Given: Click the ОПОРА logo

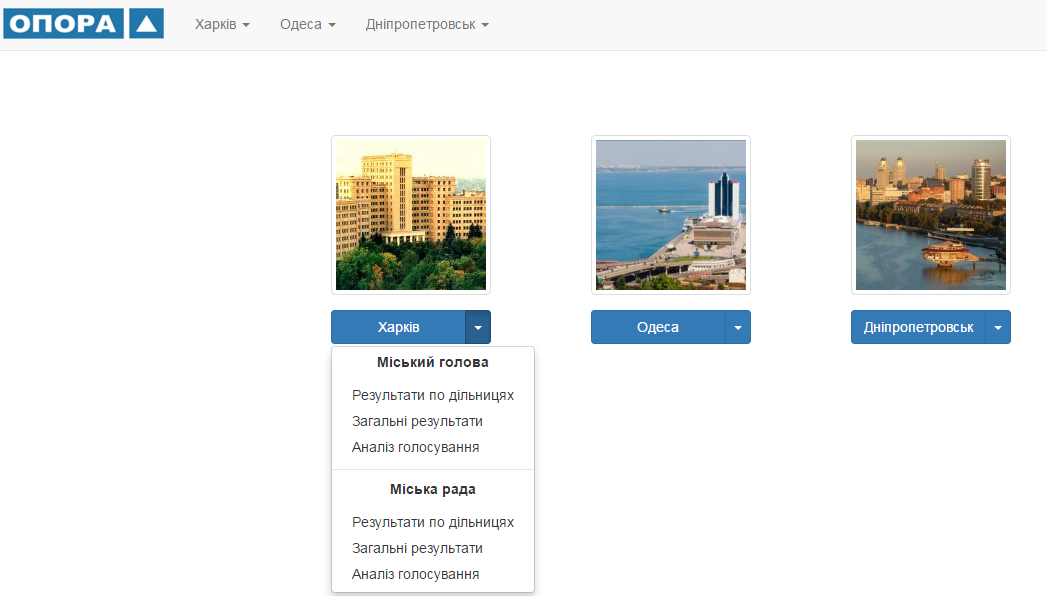Looking at the screenshot, I should (x=83, y=23).
